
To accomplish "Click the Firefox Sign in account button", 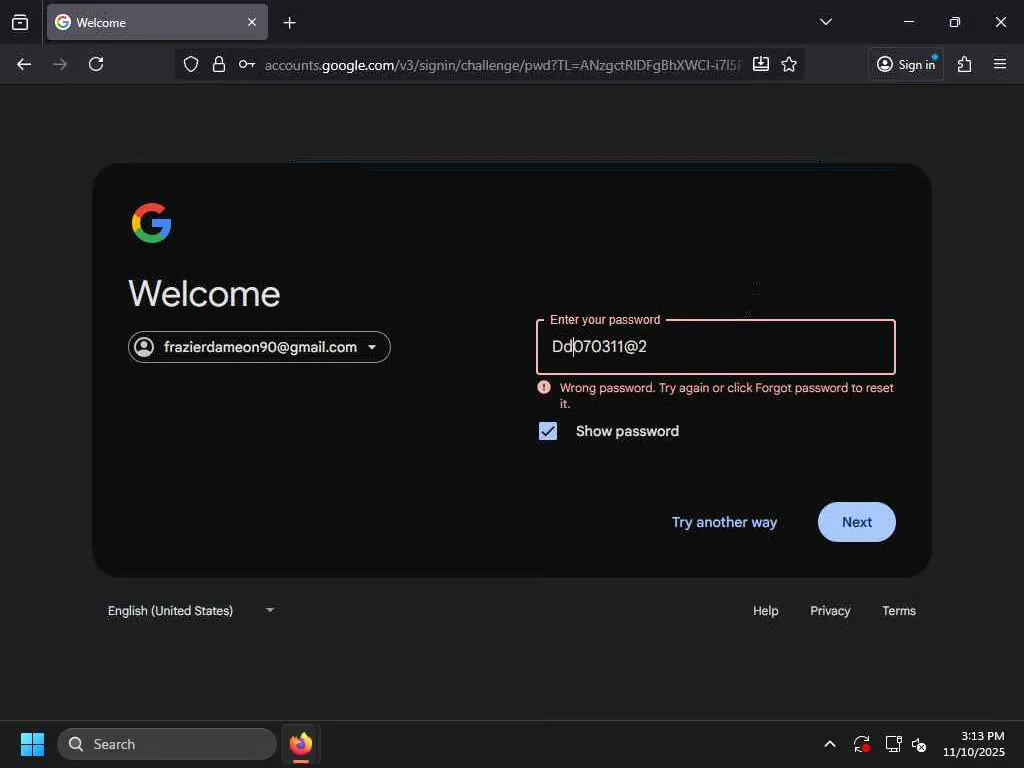I will point(906,64).
